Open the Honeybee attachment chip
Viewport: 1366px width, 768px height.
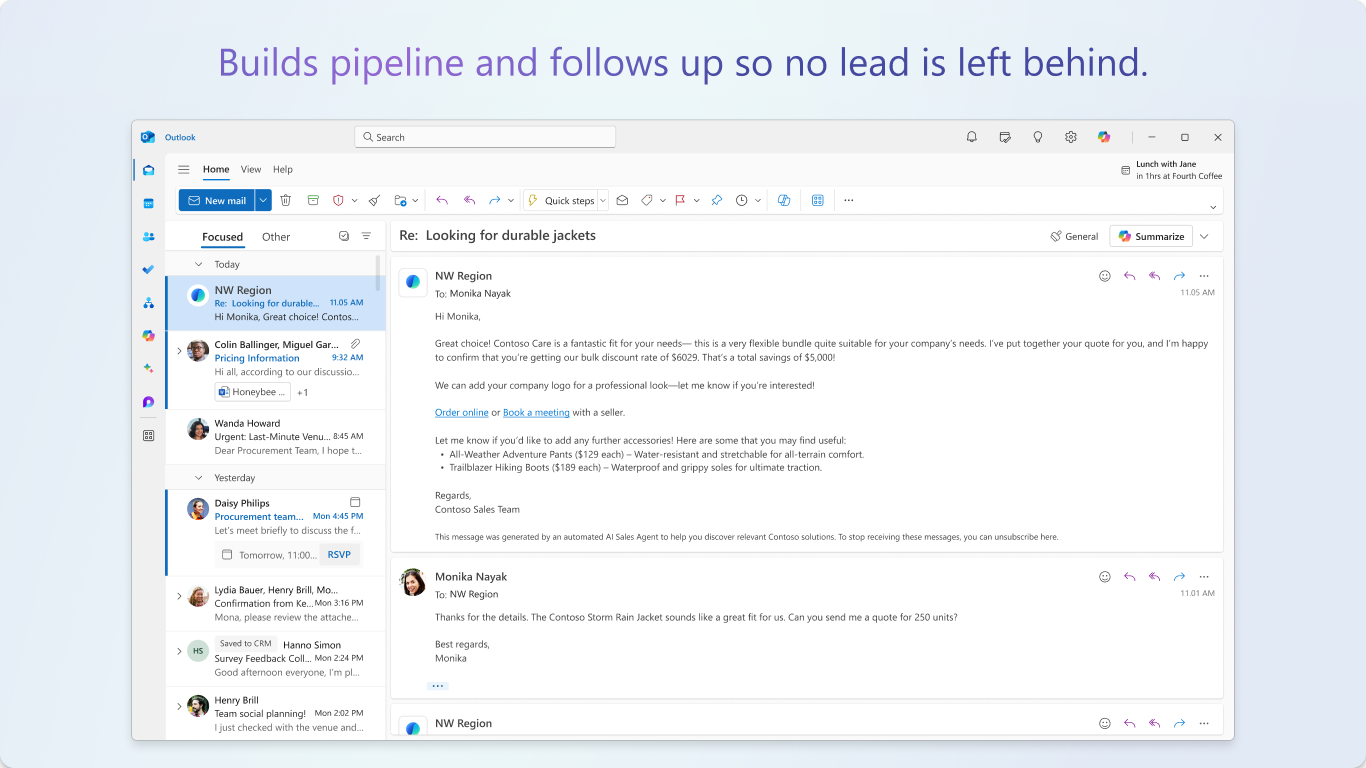coord(253,392)
